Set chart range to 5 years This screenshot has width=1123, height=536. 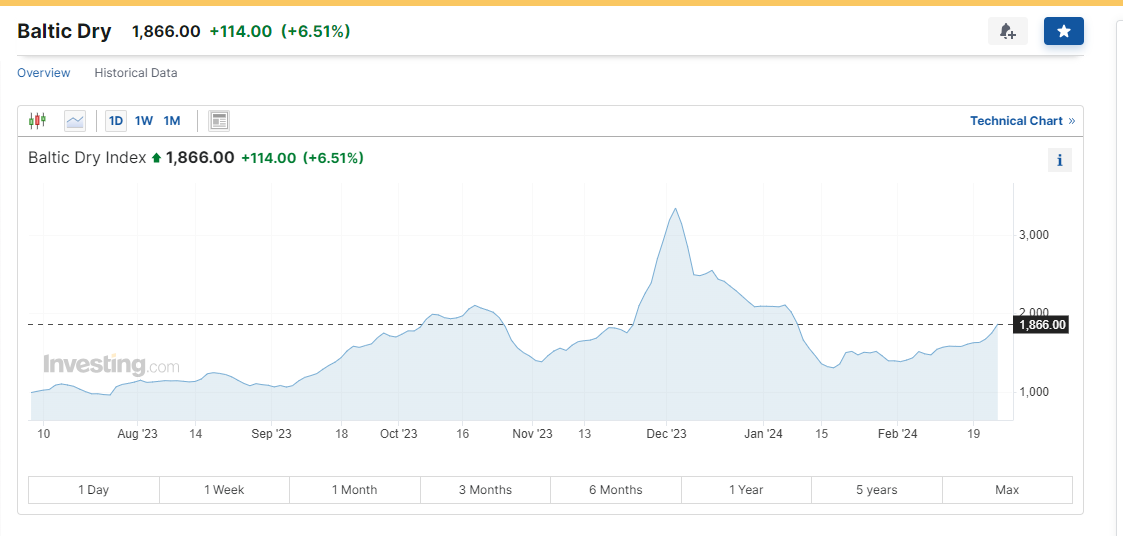click(877, 490)
